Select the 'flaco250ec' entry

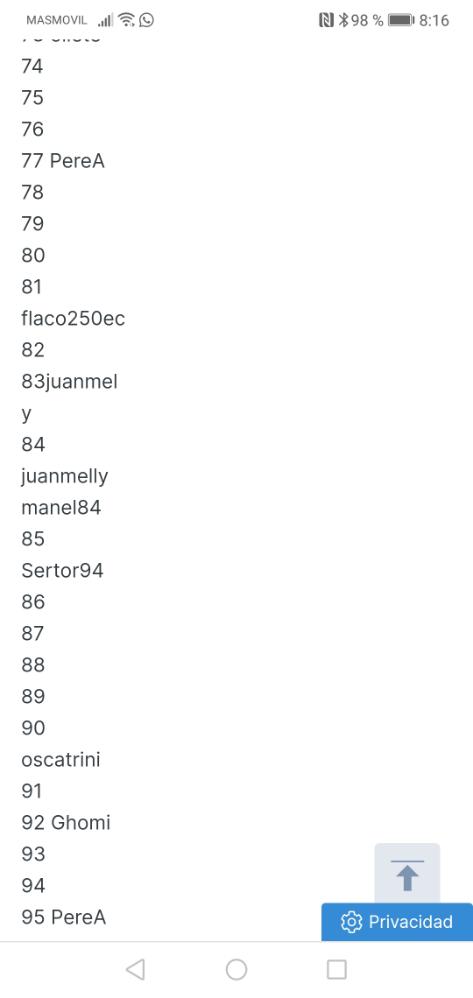(x=73, y=318)
